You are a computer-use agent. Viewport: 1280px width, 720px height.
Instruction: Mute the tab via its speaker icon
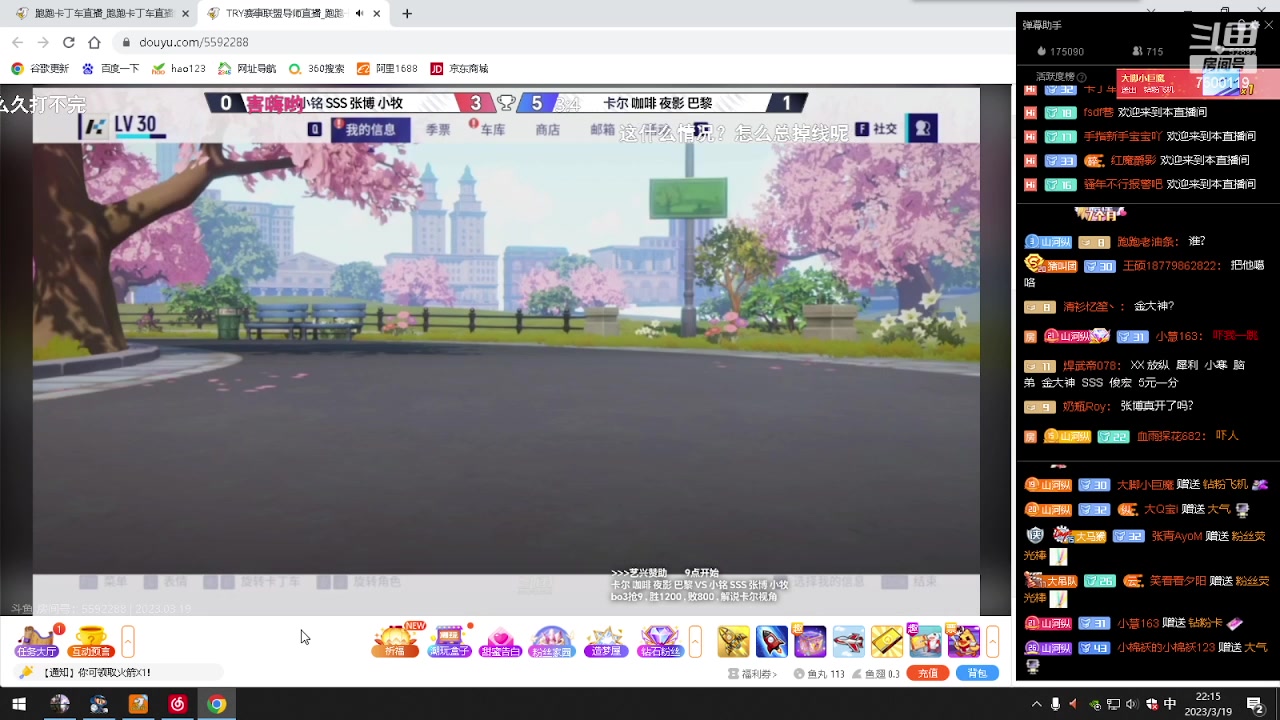pos(359,14)
